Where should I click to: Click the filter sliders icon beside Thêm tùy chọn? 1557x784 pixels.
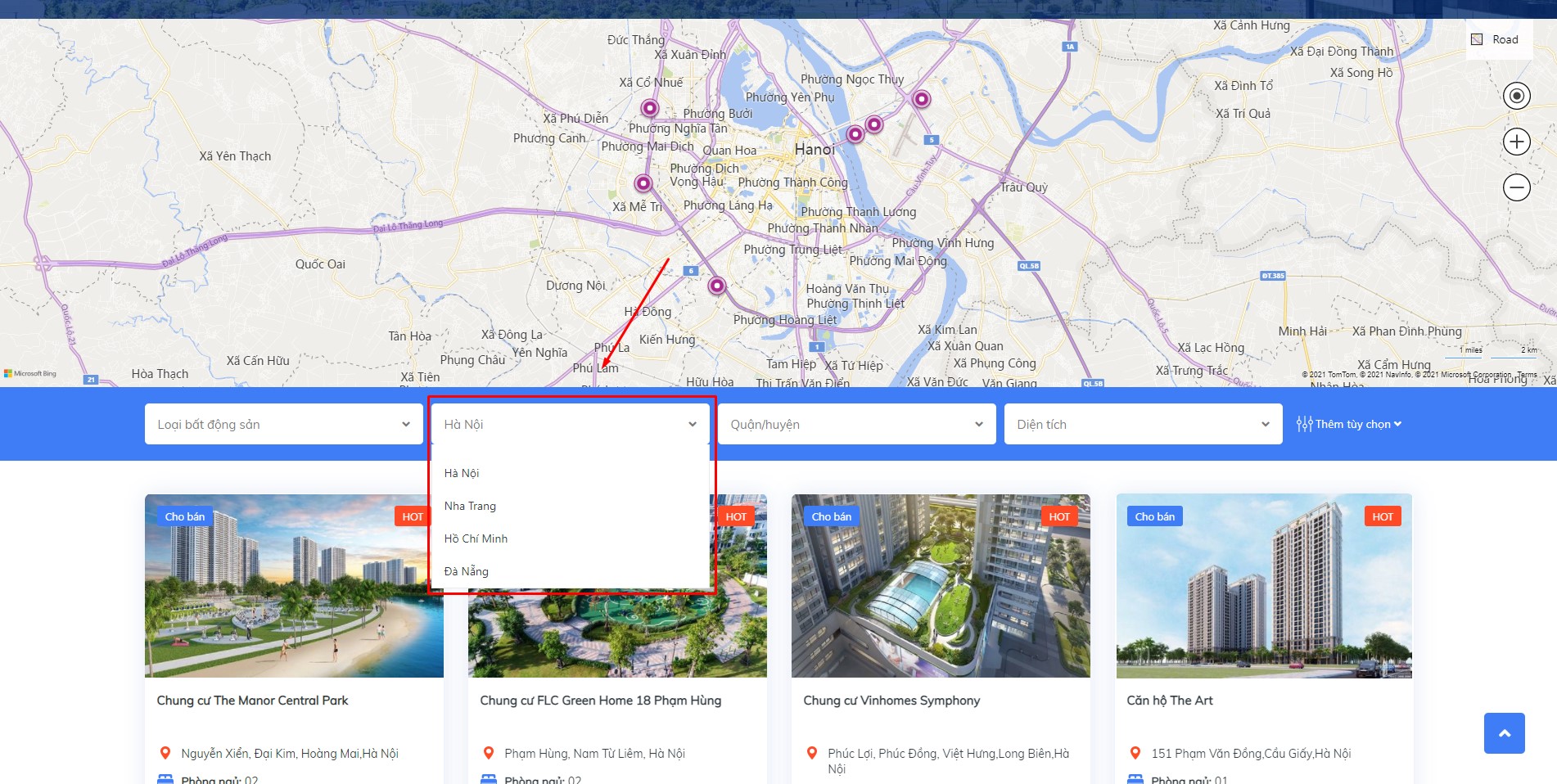click(x=1304, y=424)
